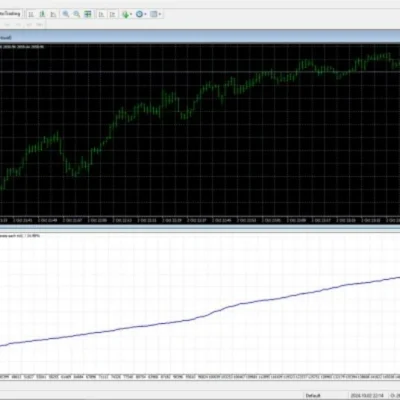Viewport: 400px width, 400px height.
Task: Expand periods dropdown arrow
Action: (x=146, y=14)
